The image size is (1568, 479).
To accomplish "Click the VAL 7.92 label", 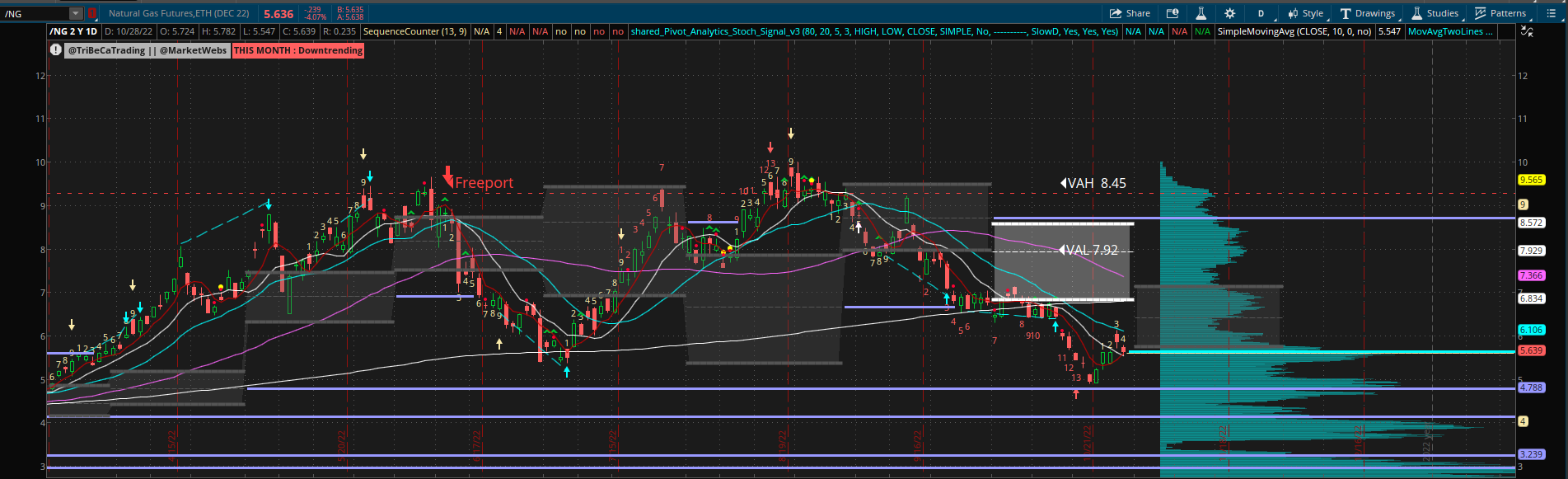I will 1088,250.
